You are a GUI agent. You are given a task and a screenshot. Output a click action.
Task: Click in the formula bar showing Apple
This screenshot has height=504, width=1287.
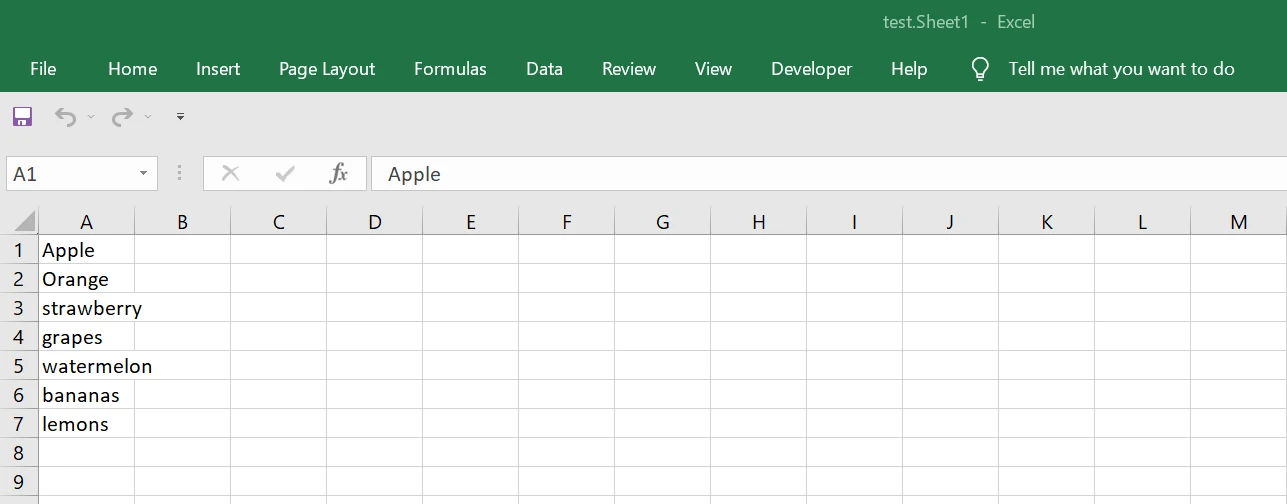(800, 174)
